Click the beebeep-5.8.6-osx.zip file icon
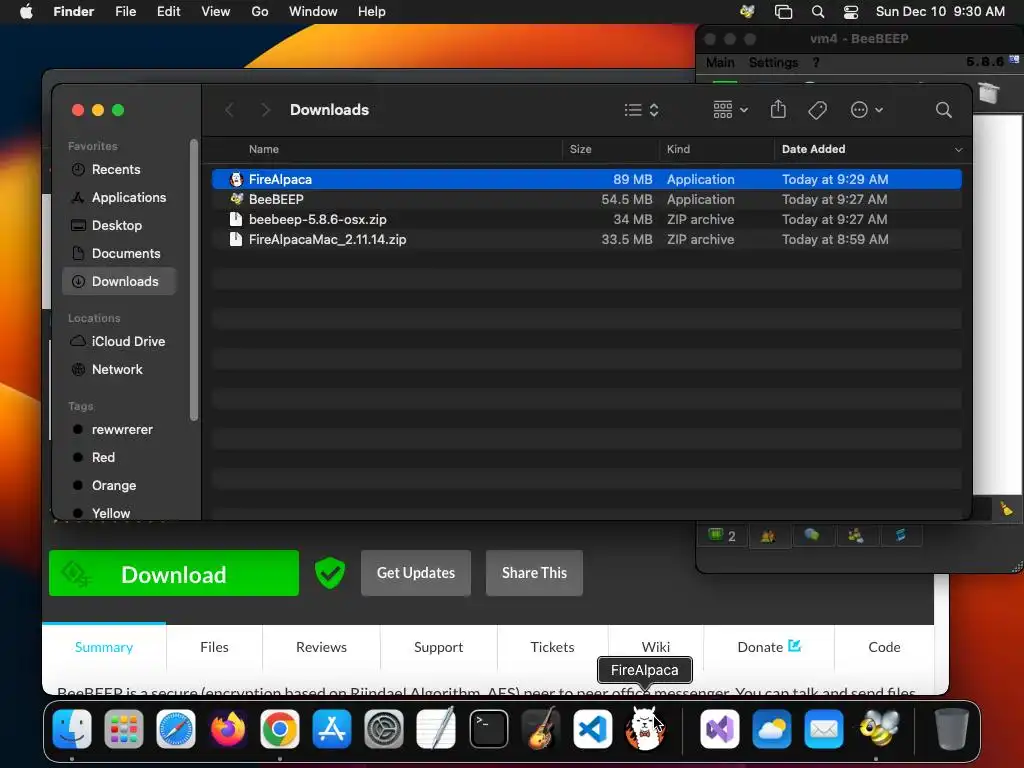 click(236, 219)
